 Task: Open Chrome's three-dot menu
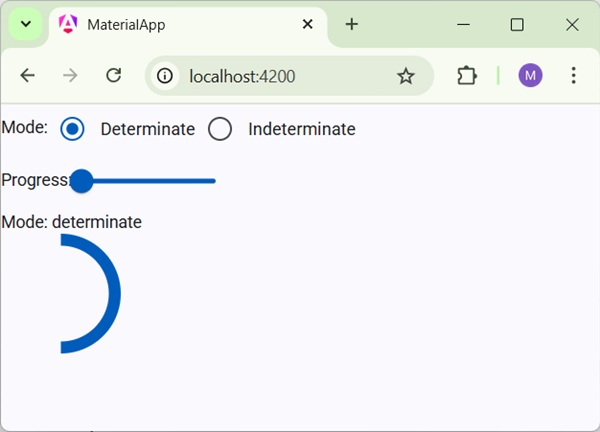573,76
